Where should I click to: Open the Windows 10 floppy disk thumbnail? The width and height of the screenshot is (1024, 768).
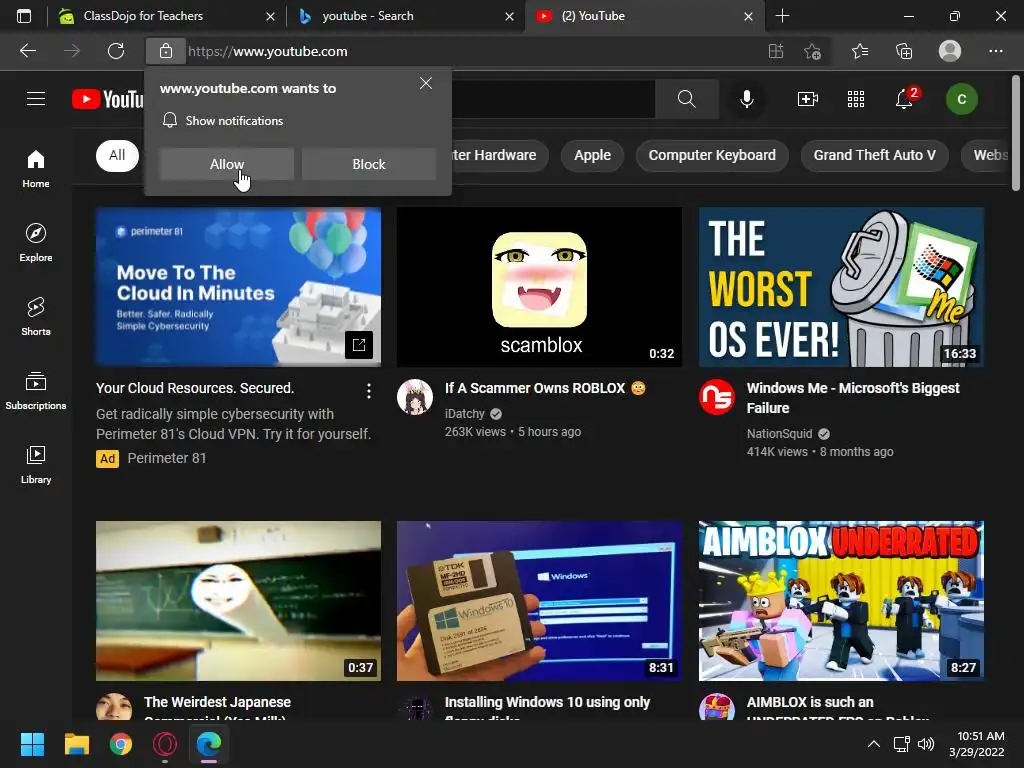click(539, 601)
